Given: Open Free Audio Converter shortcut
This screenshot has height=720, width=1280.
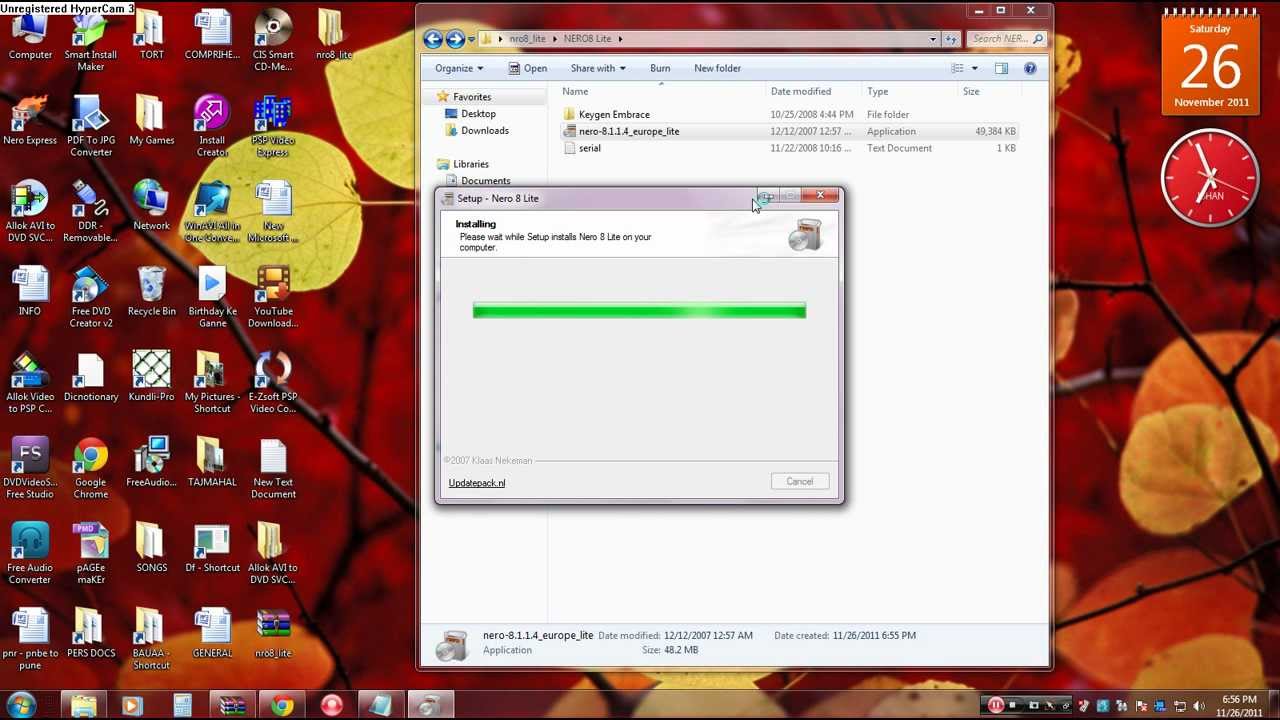Looking at the screenshot, I should (x=30, y=554).
